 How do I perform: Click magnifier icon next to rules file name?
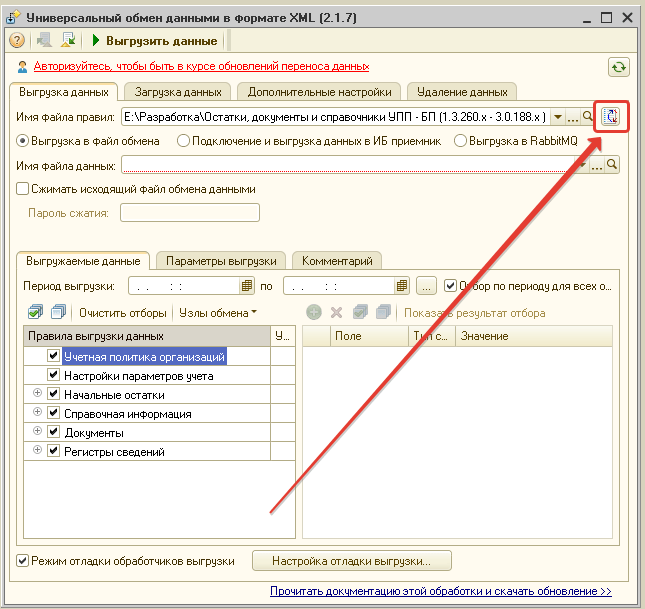click(589, 117)
